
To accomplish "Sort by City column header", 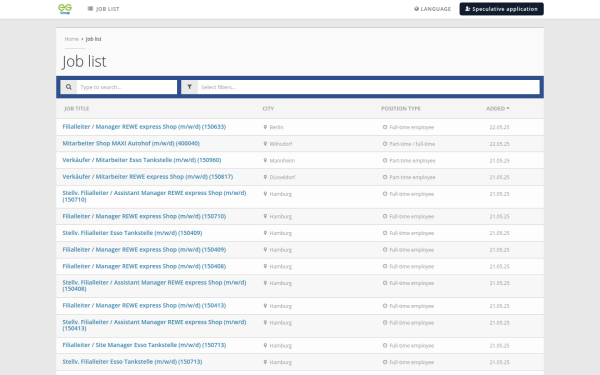I will [x=268, y=109].
